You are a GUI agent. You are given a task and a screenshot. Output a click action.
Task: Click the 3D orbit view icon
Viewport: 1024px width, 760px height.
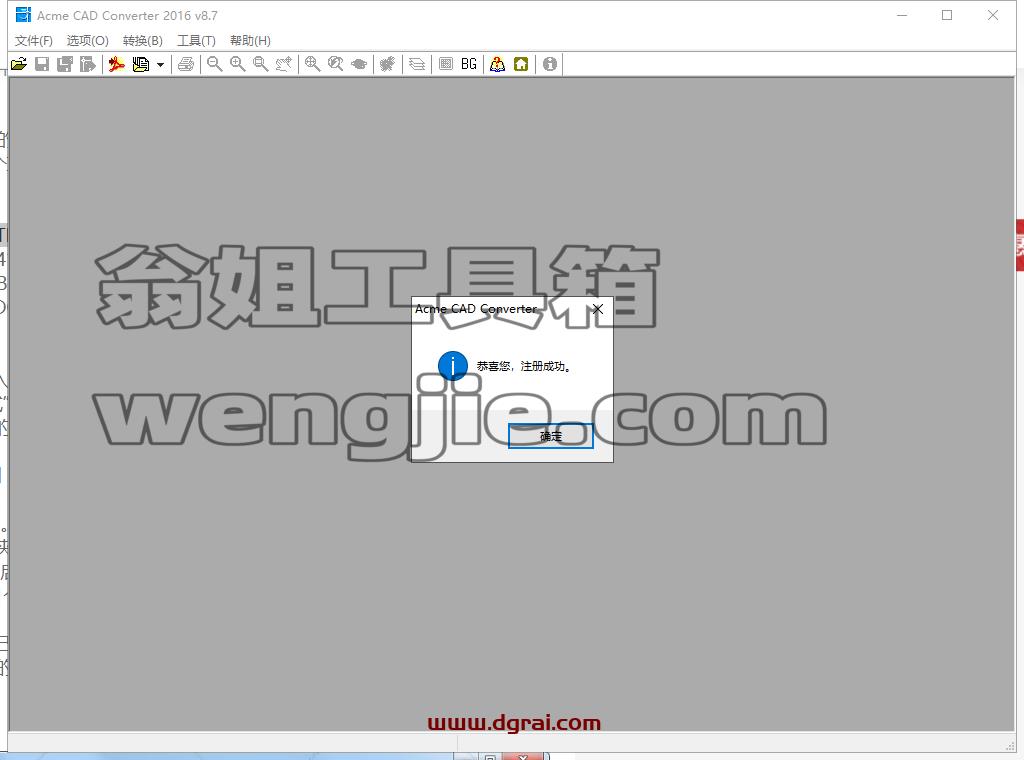(359, 64)
